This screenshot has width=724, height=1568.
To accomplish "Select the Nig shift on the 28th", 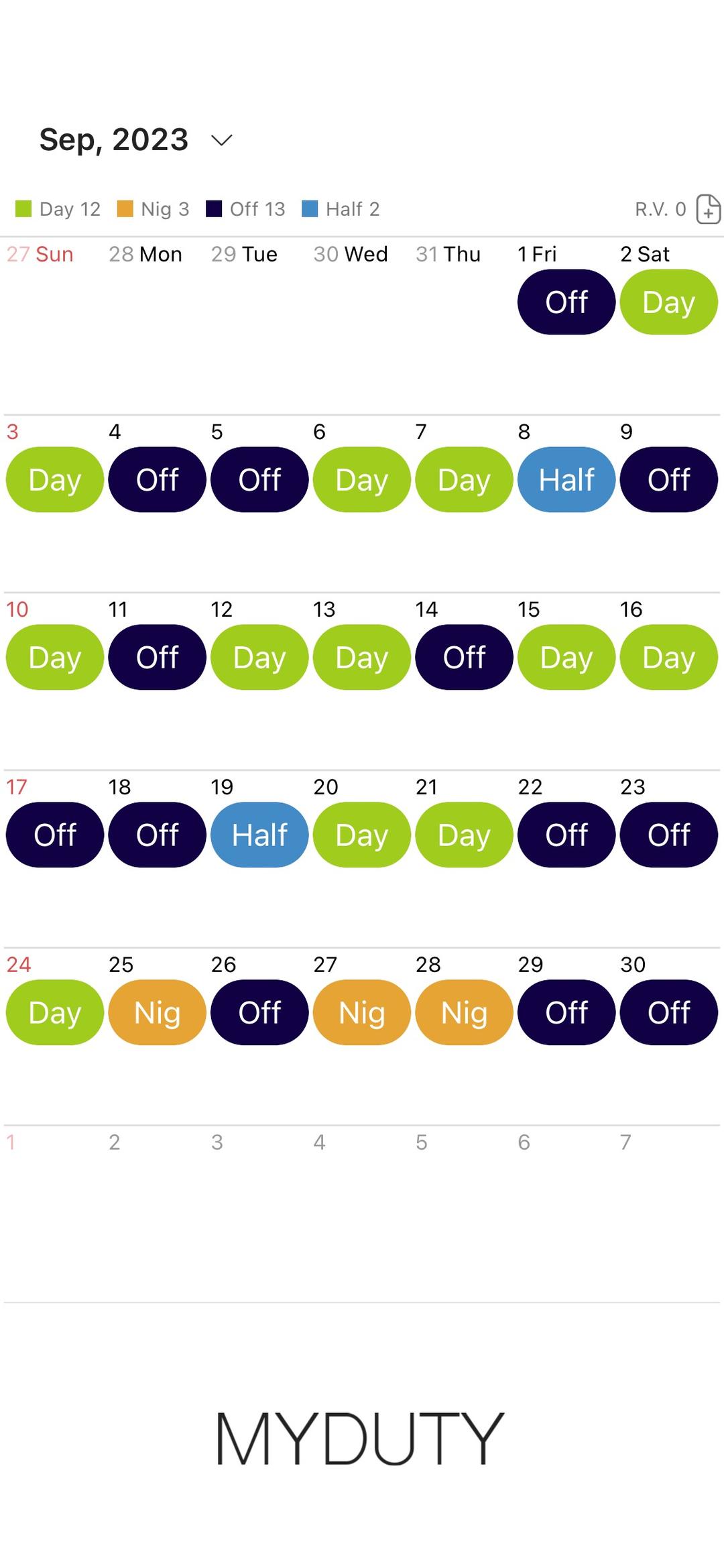I will [x=464, y=1012].
